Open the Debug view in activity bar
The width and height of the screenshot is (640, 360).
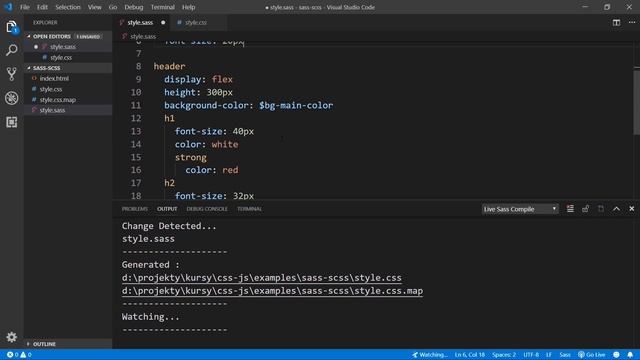pyautogui.click(x=11, y=98)
